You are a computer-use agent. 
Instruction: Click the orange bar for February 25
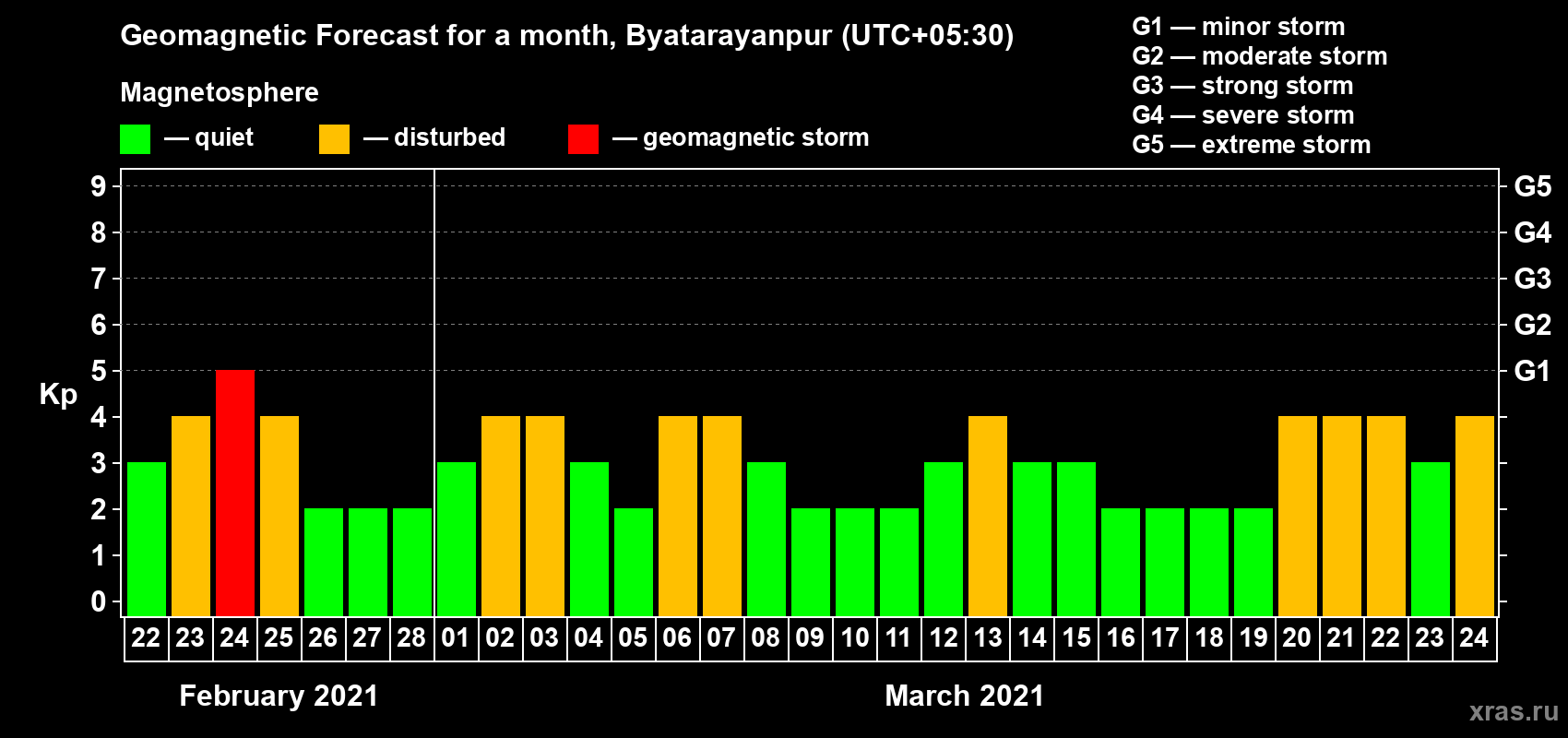(279, 517)
